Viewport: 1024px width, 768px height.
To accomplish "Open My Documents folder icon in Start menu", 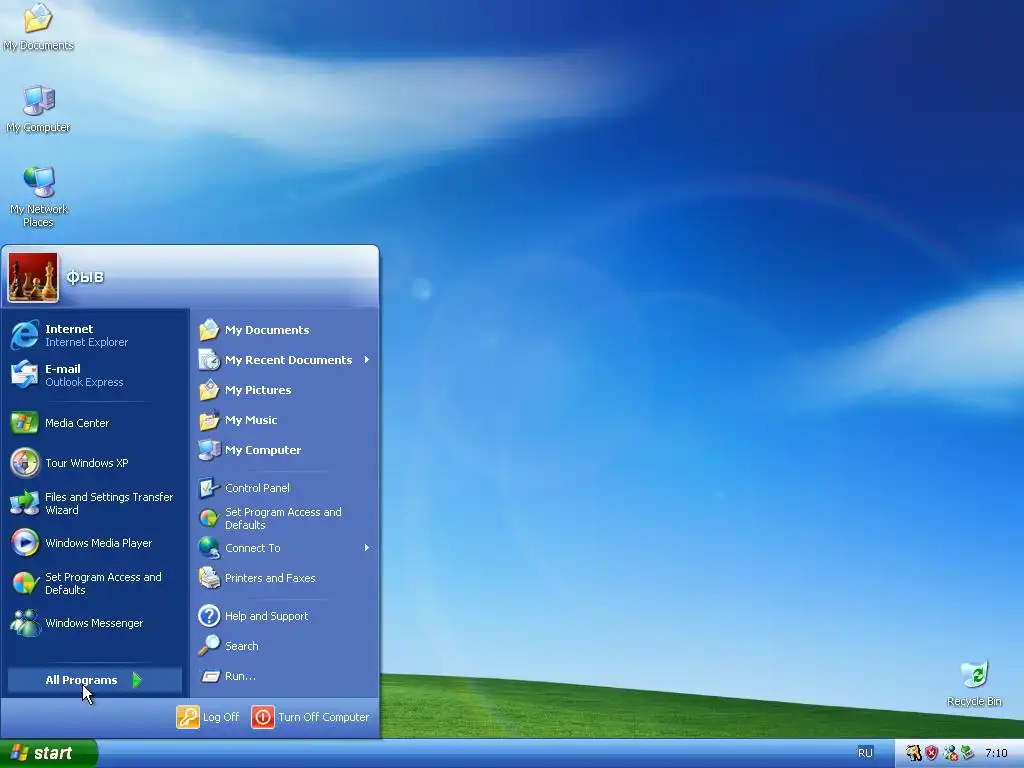I will (x=209, y=330).
